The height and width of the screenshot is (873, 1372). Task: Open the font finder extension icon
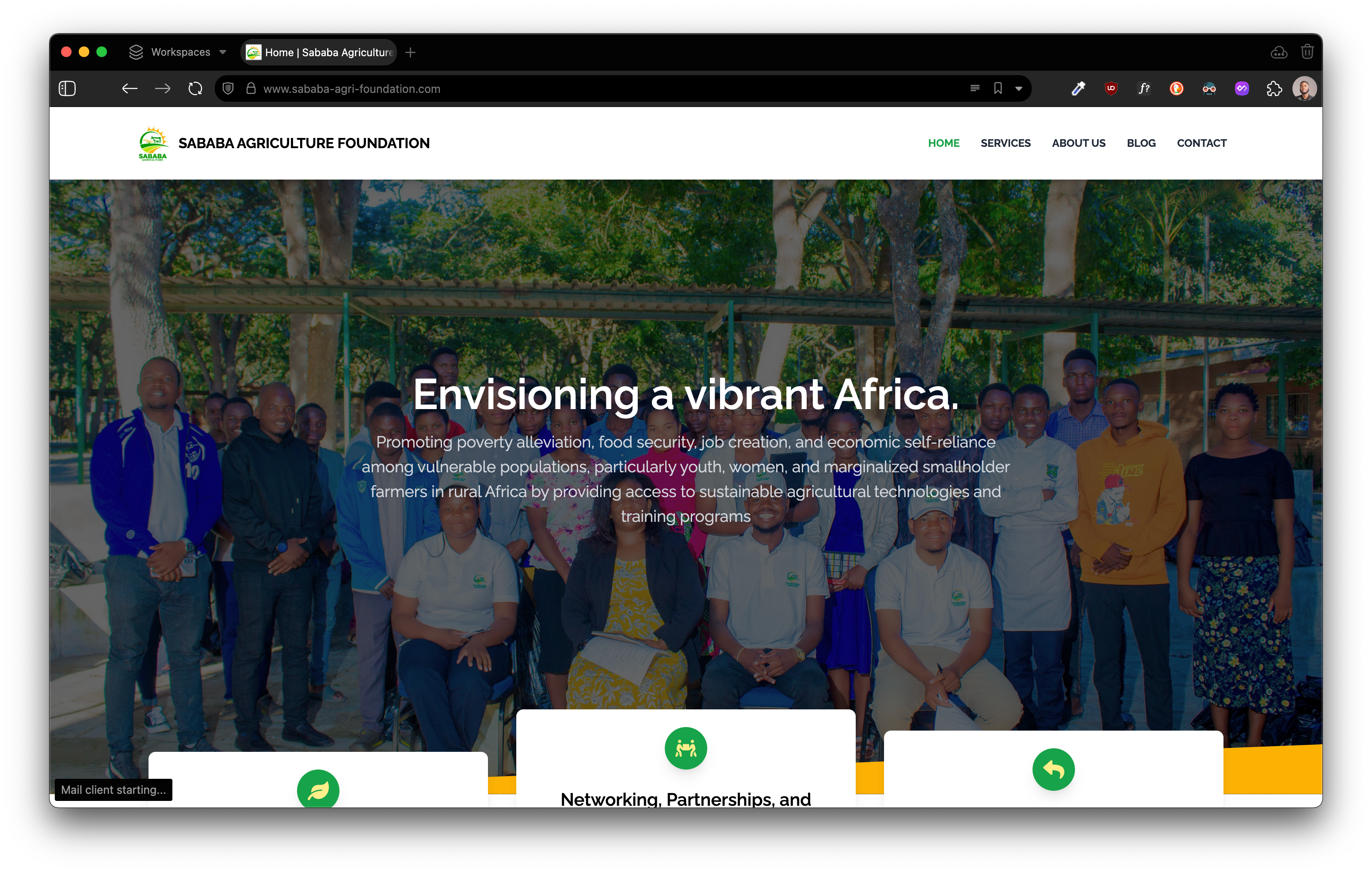(x=1143, y=88)
